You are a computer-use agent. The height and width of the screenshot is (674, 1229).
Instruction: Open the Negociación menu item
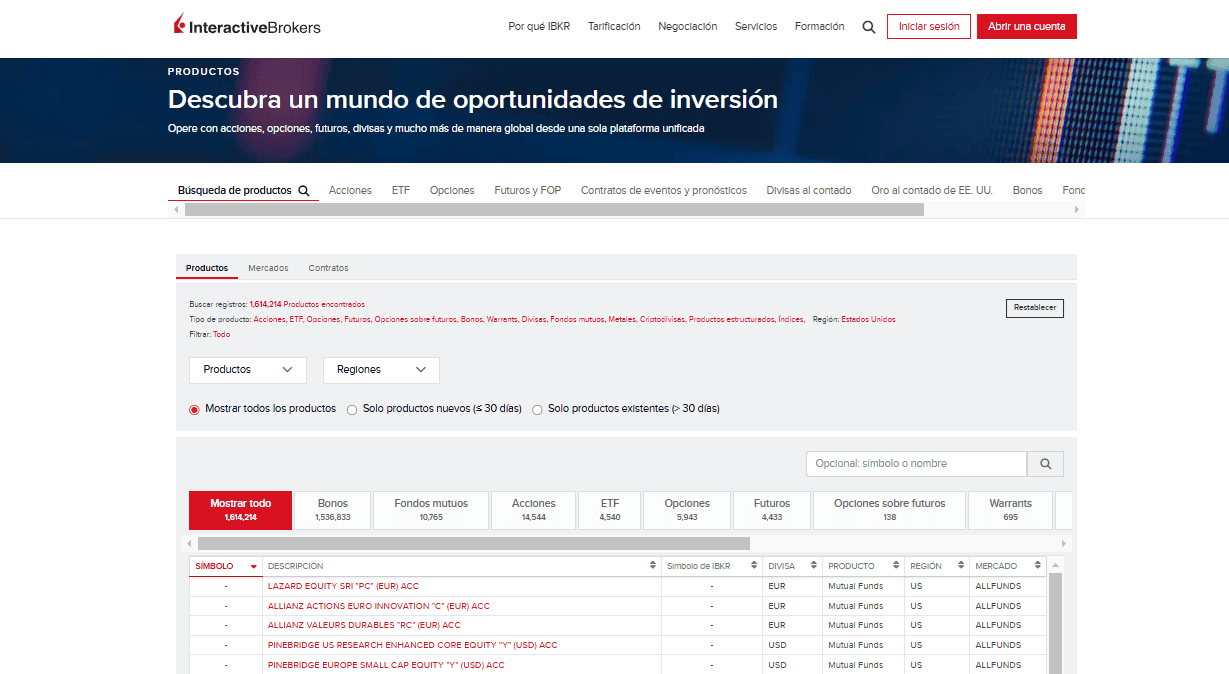point(687,27)
